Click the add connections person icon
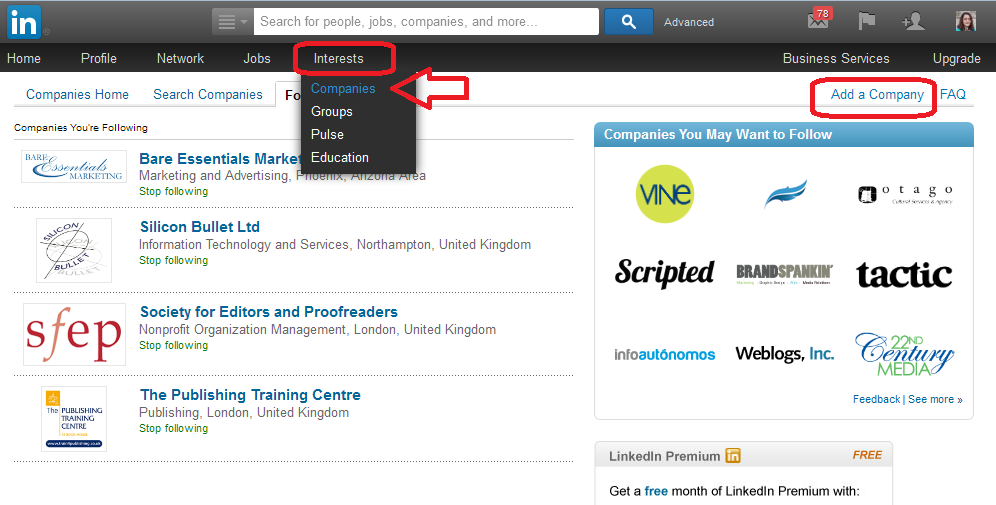The width and height of the screenshot is (996, 505). 912,21
